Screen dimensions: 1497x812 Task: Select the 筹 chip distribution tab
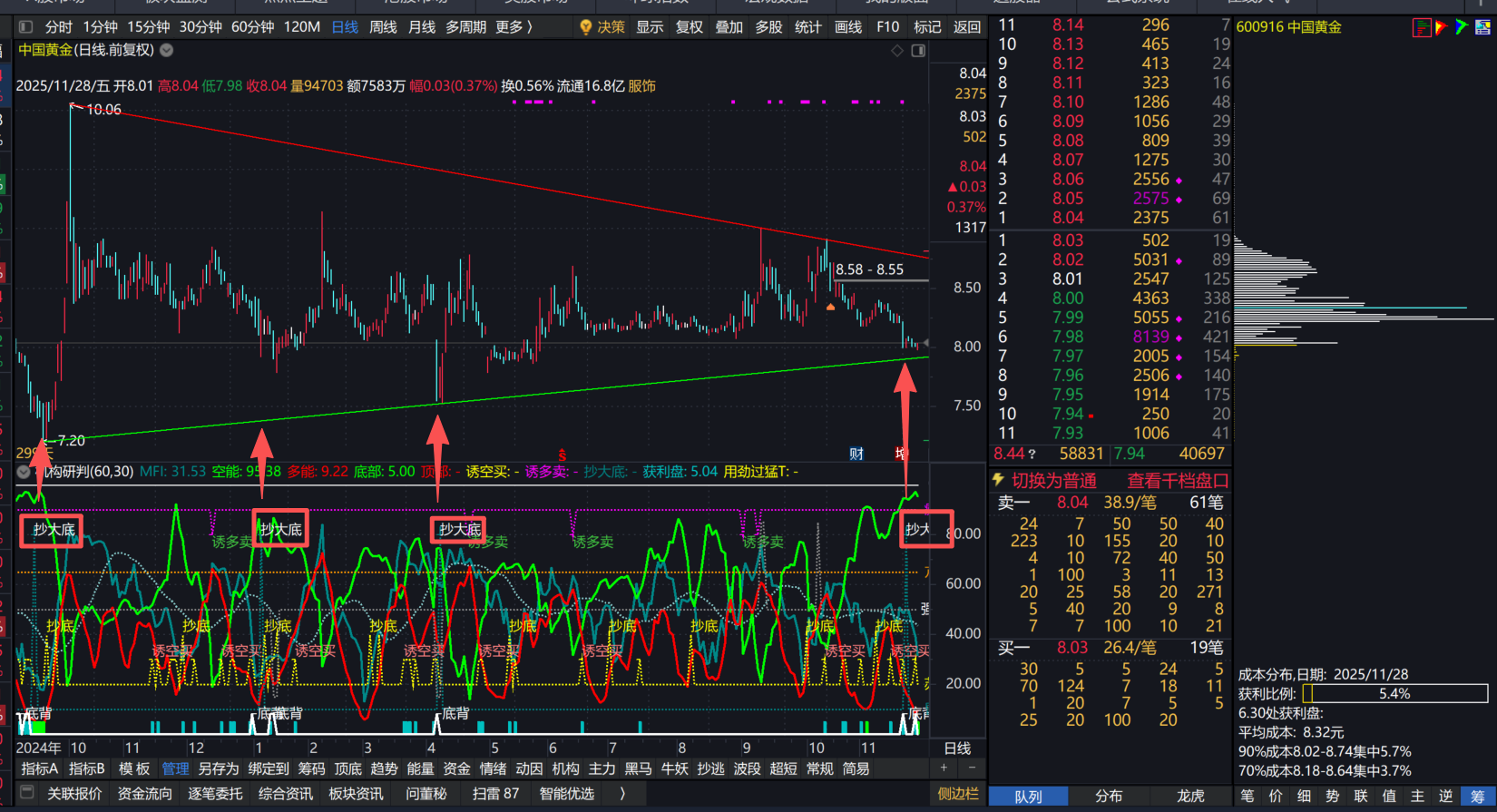(1478, 797)
